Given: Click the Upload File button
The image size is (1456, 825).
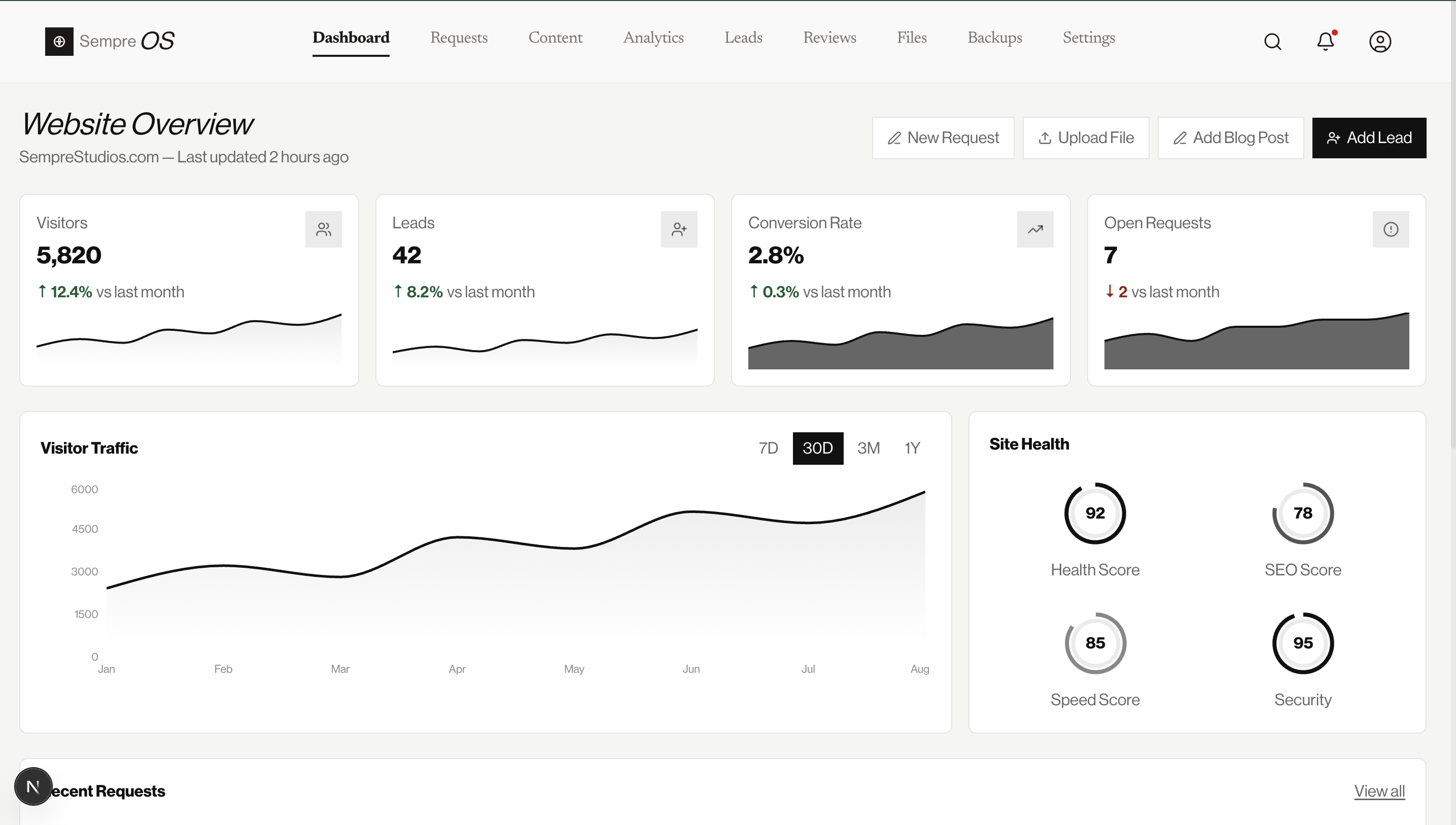Looking at the screenshot, I should pos(1086,137).
